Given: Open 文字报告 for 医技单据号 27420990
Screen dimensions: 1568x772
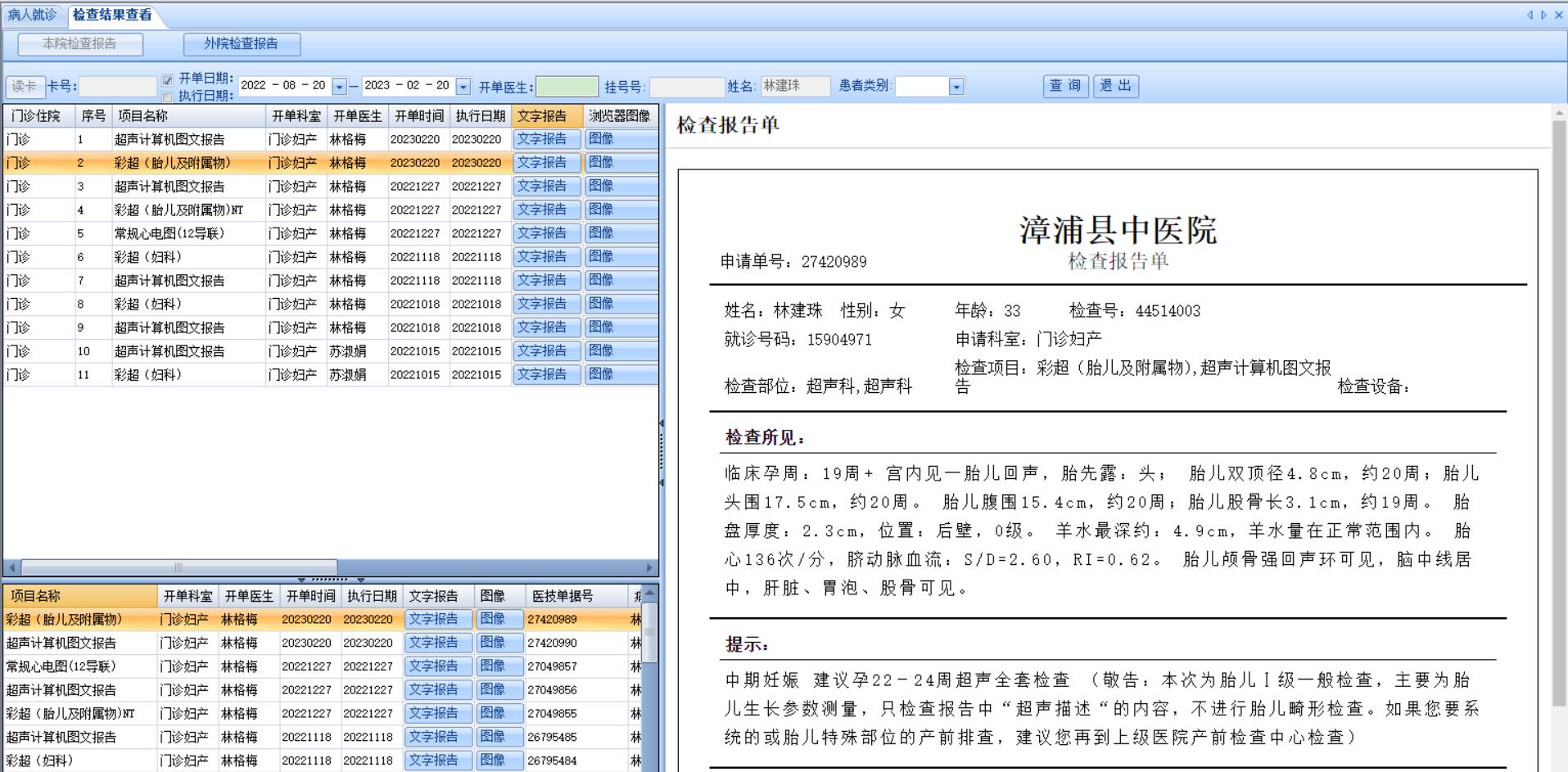Looking at the screenshot, I should coord(439,643).
